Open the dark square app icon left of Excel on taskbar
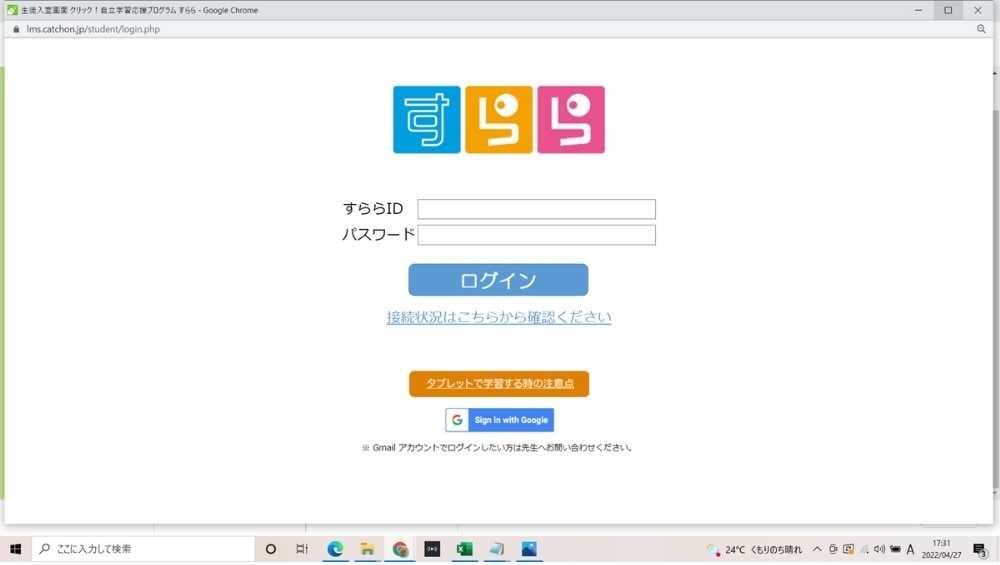The height and width of the screenshot is (565, 1000). (432, 549)
